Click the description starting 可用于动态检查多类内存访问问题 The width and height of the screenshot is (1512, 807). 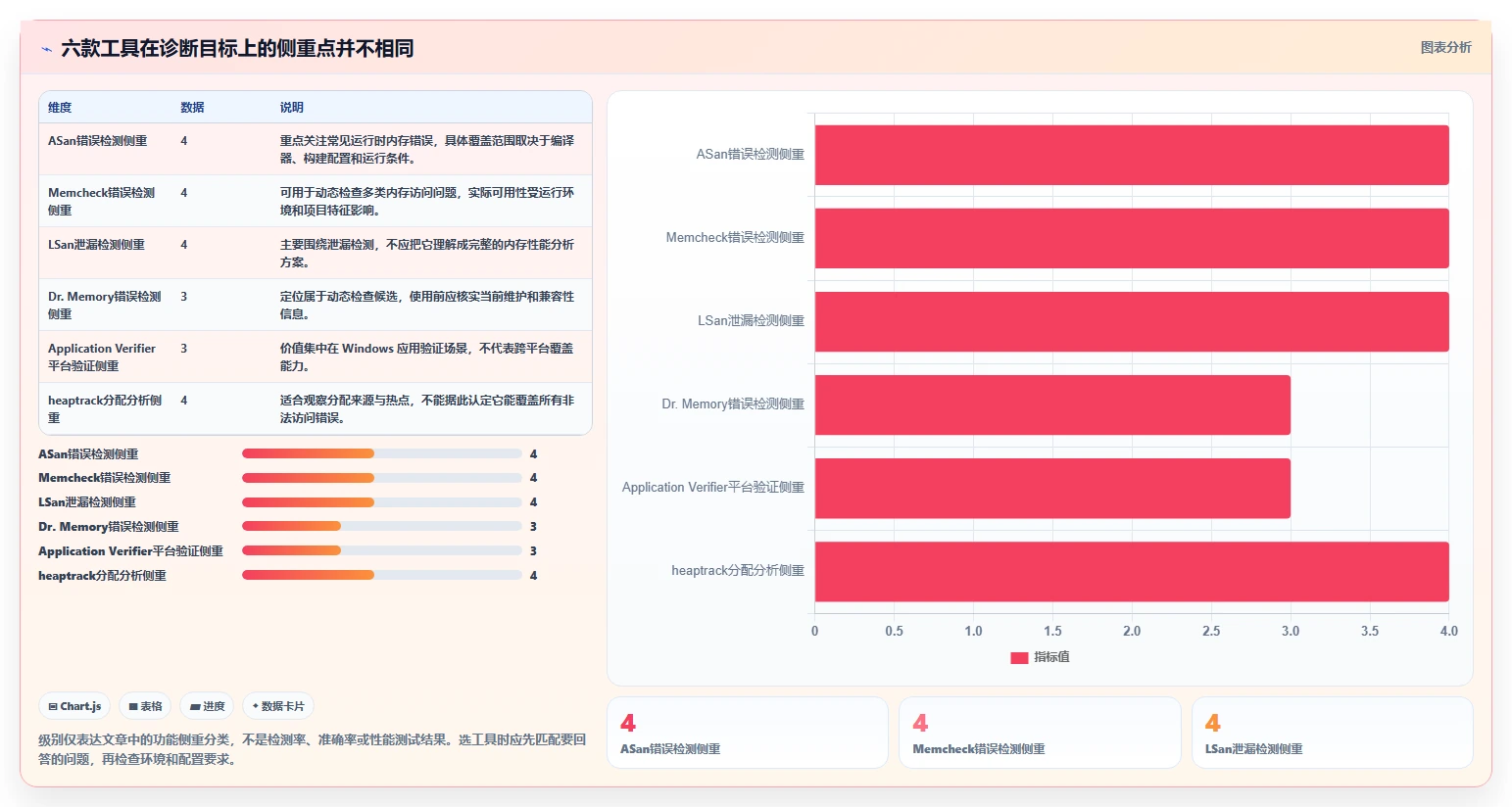[428, 201]
